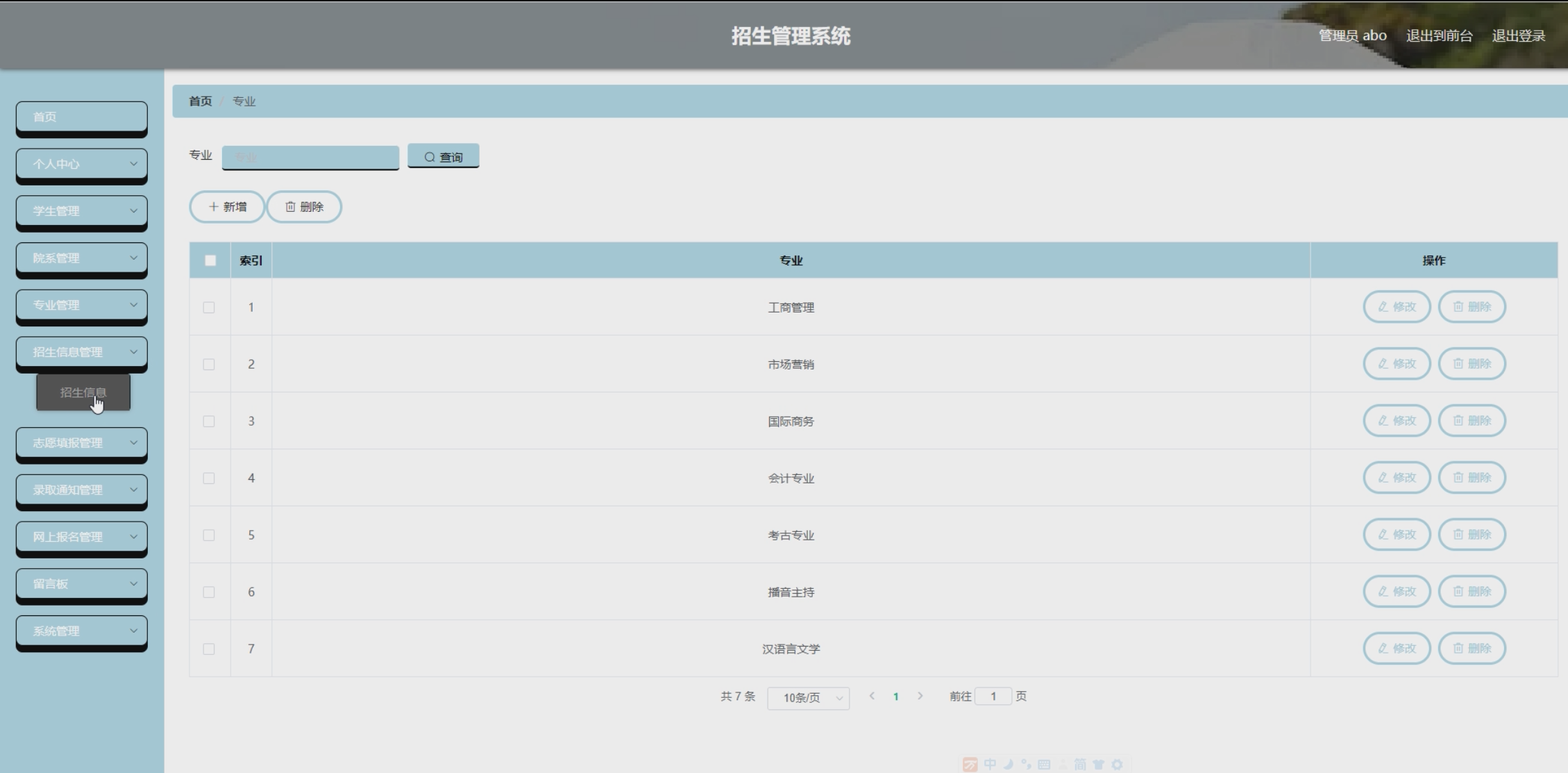Check the select-all header checkbox
The height and width of the screenshot is (773, 1568).
tap(210, 260)
